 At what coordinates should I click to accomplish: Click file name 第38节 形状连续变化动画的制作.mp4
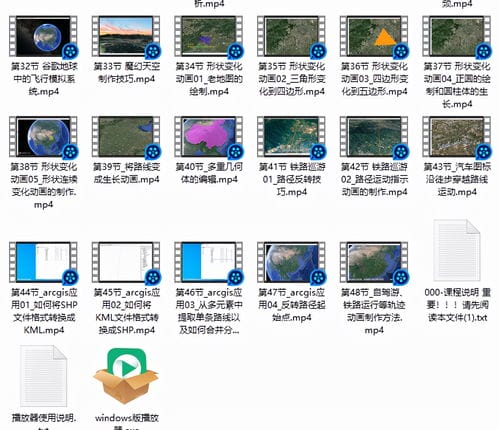(43, 186)
